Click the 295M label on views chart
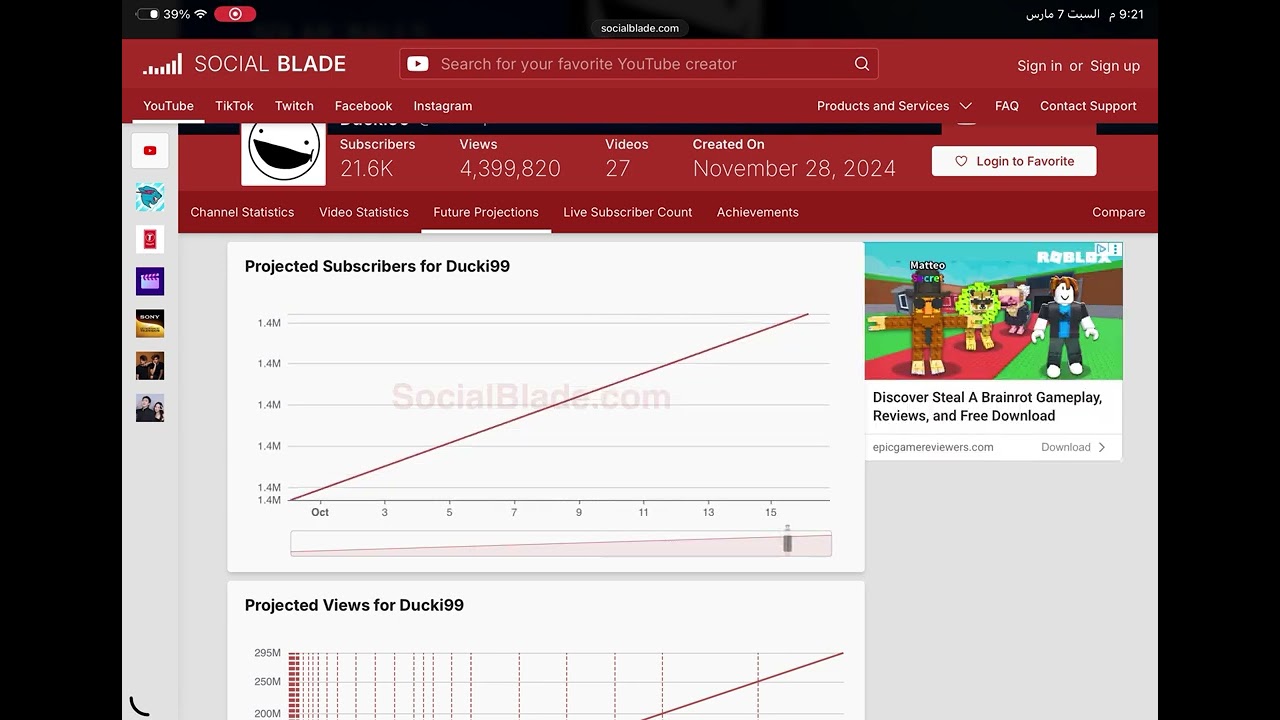This screenshot has height=720, width=1280. pyautogui.click(x=268, y=653)
